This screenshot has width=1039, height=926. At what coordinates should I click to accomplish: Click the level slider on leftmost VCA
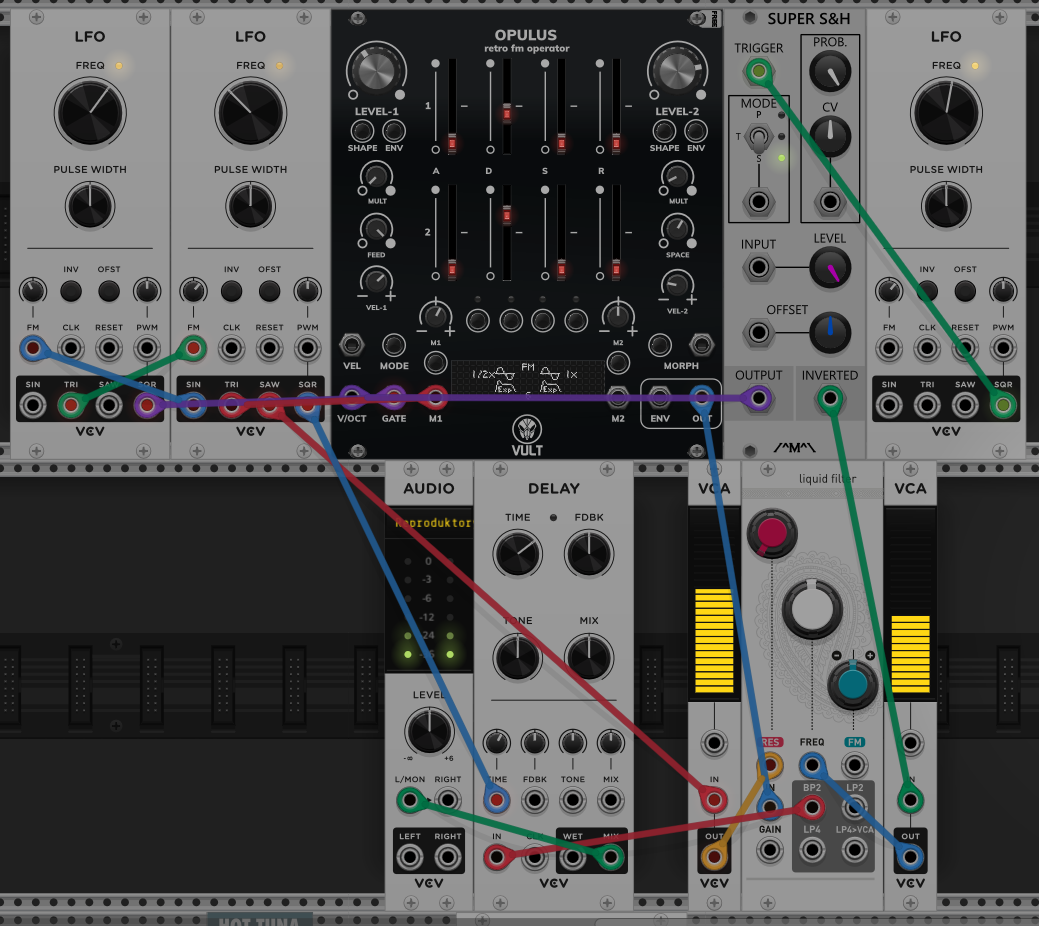714,603
